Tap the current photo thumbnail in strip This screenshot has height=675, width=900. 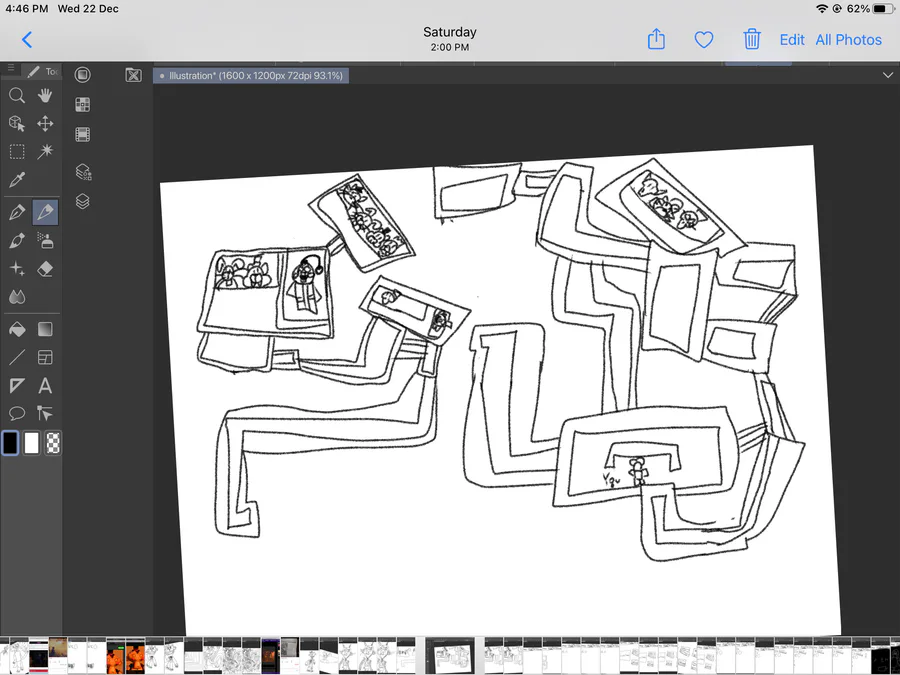(449, 655)
